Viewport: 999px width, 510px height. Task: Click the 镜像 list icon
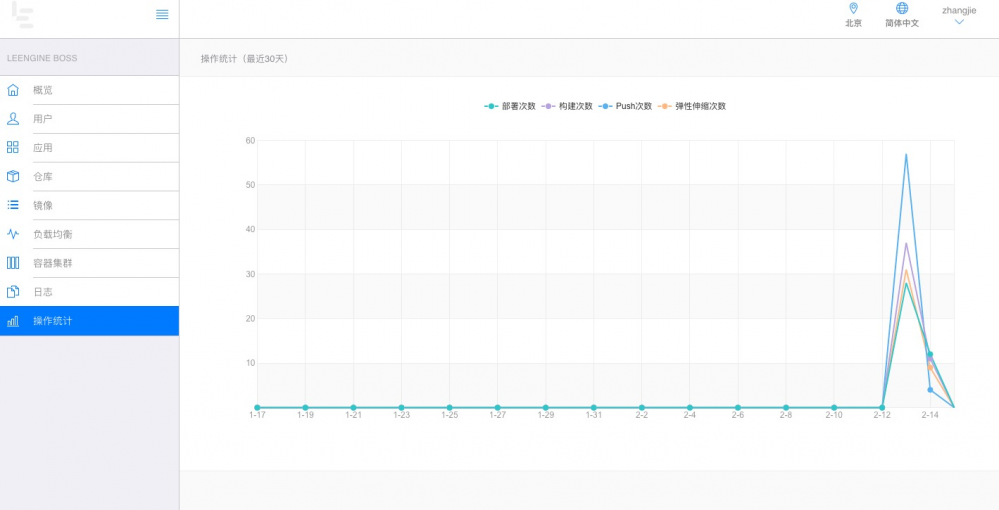13,205
